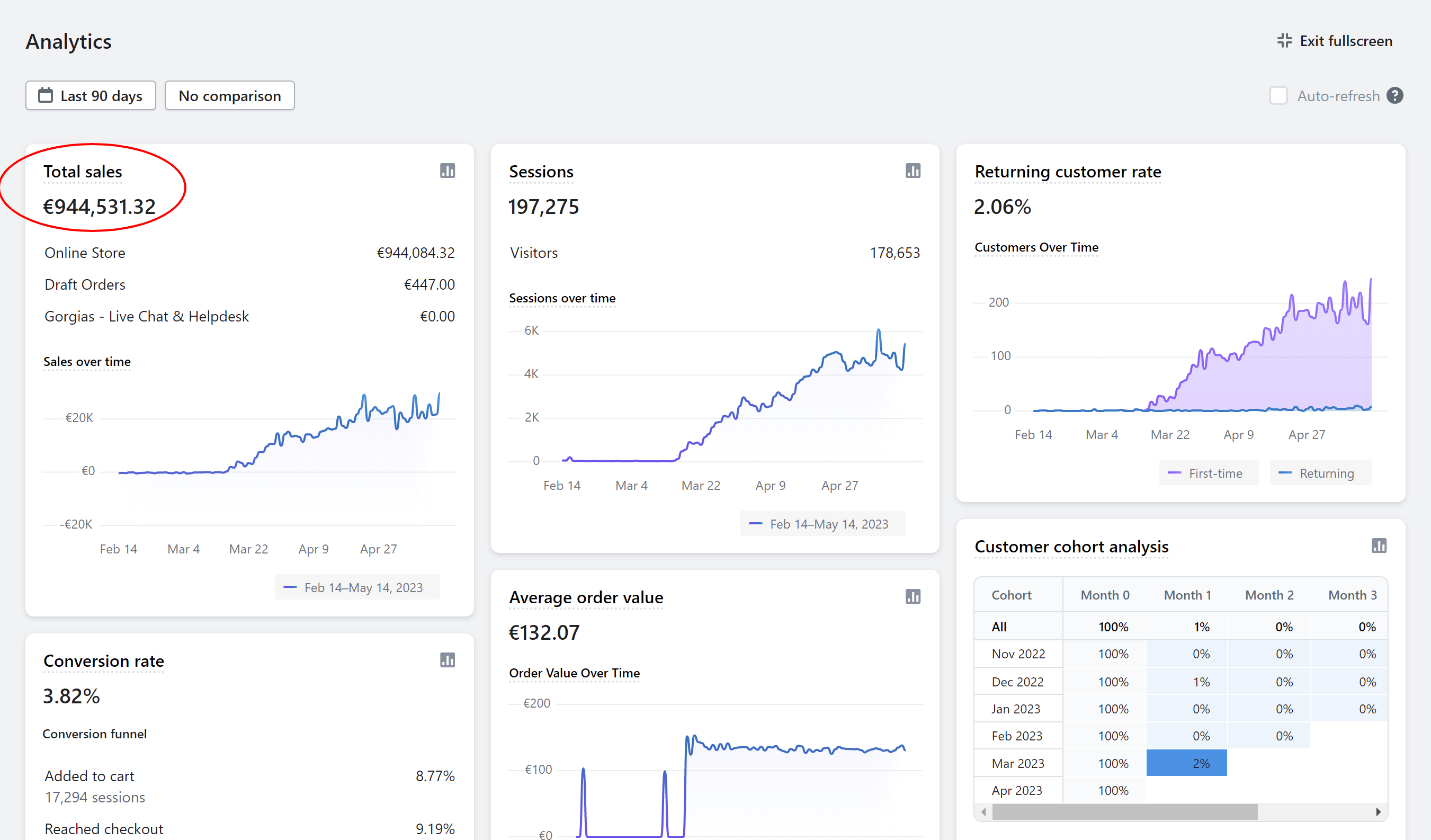Click the Auto-refresh help question mark icon
The width and height of the screenshot is (1431, 840).
[1394, 95]
